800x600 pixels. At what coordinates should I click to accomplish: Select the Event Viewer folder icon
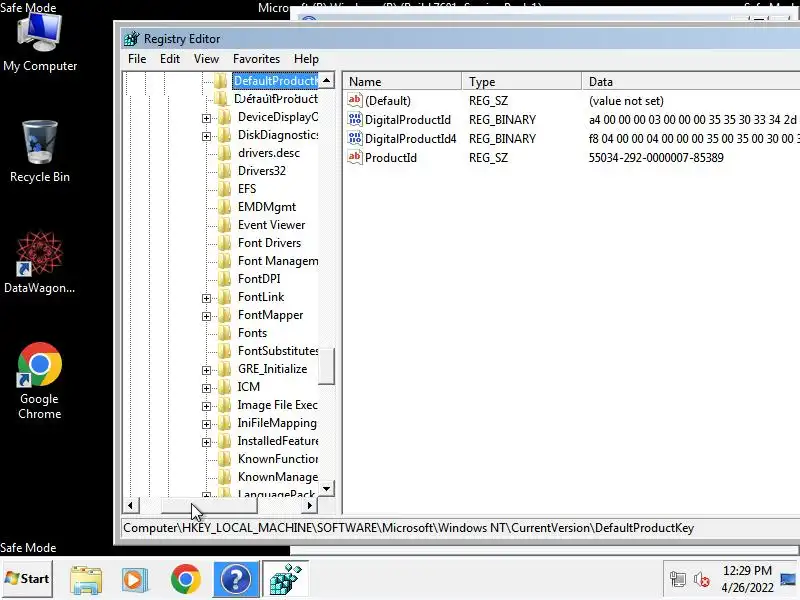(x=224, y=224)
